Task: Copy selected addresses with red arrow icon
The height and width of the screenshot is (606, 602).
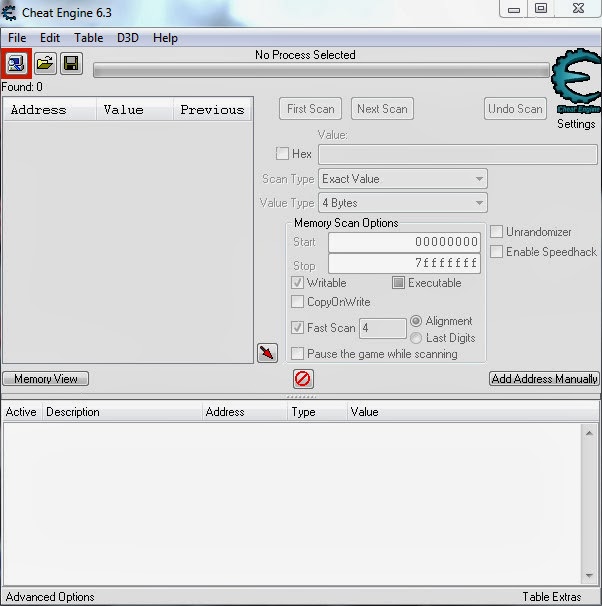Action: point(267,352)
